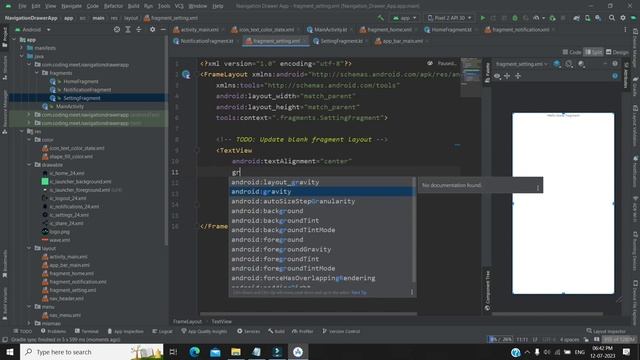Select android:gravity in the autocomplete list
Screen dimensions: 640x360
point(320,191)
